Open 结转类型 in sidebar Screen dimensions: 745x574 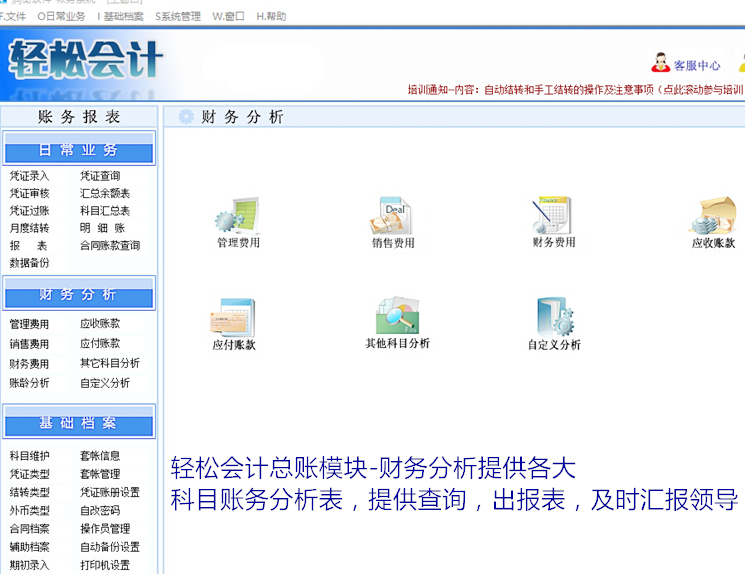29,492
